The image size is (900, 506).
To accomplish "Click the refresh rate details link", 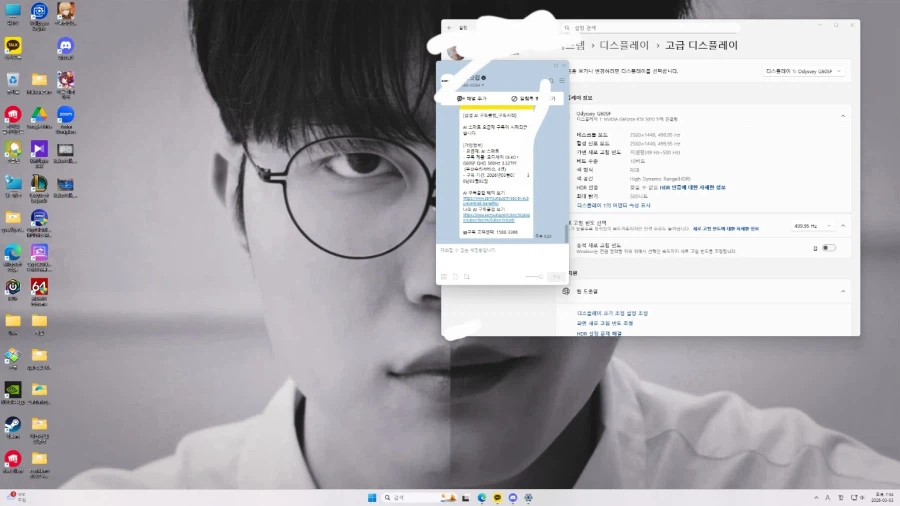I will click(726, 229).
